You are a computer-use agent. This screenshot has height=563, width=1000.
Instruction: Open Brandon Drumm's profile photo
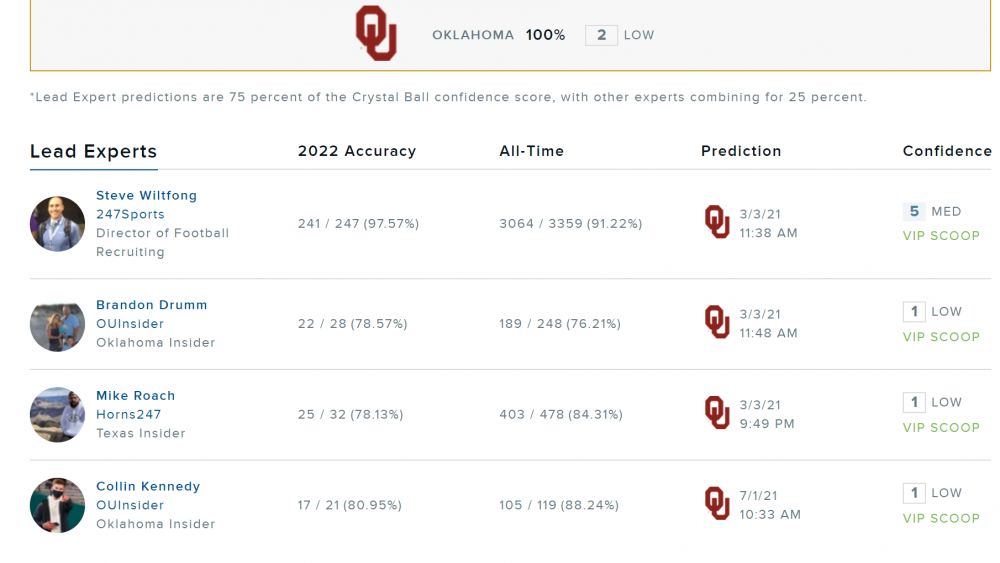point(57,324)
